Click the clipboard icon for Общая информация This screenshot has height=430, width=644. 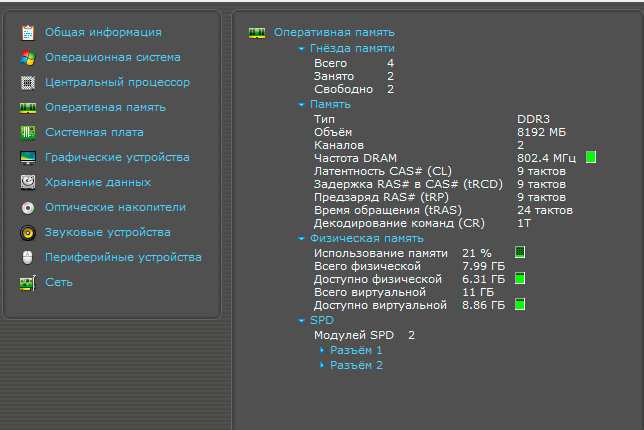28,33
